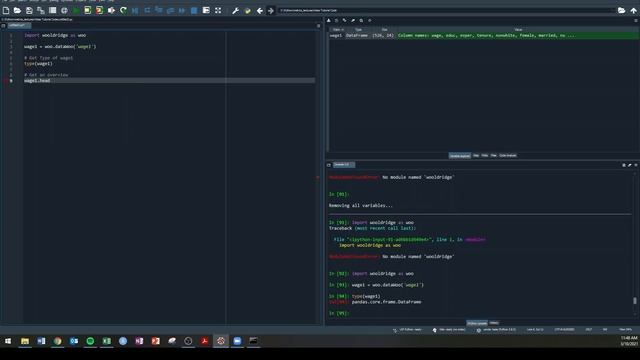Switch to the IPython console tab
The image size is (640, 360).
click(477, 323)
